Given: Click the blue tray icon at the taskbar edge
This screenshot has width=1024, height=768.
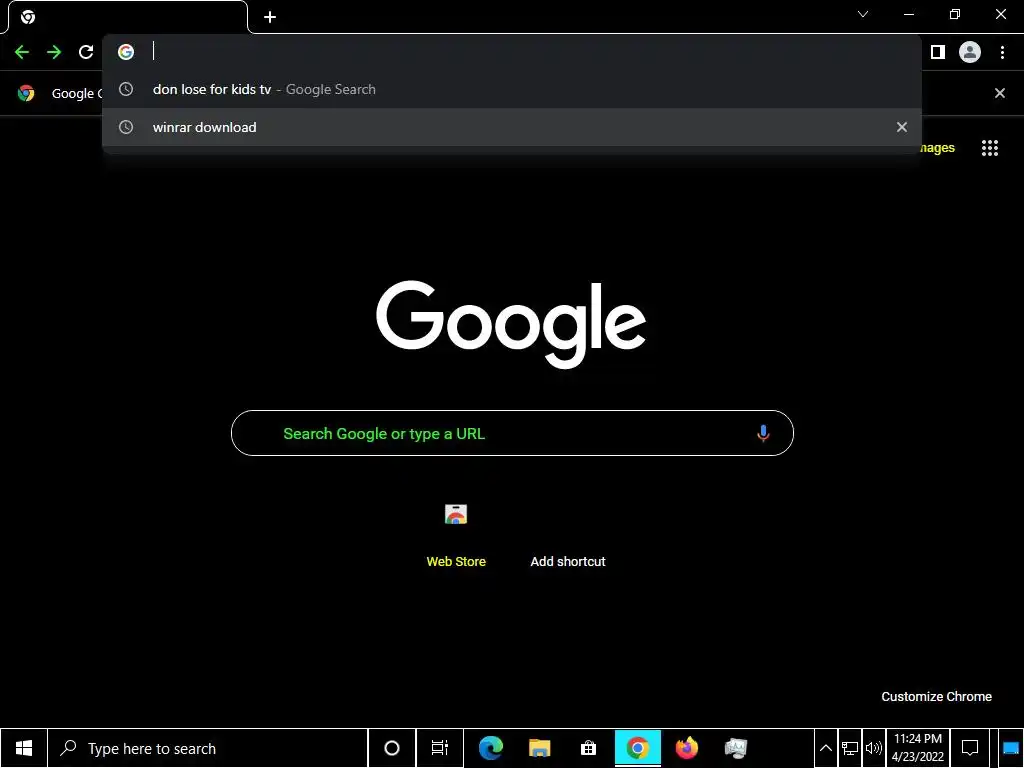Looking at the screenshot, I should point(1011,748).
